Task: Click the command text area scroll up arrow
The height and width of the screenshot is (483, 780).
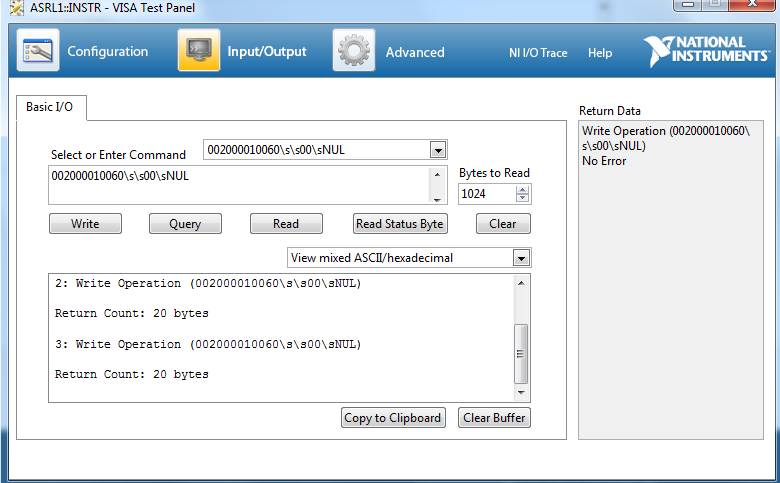Action: coord(437,174)
